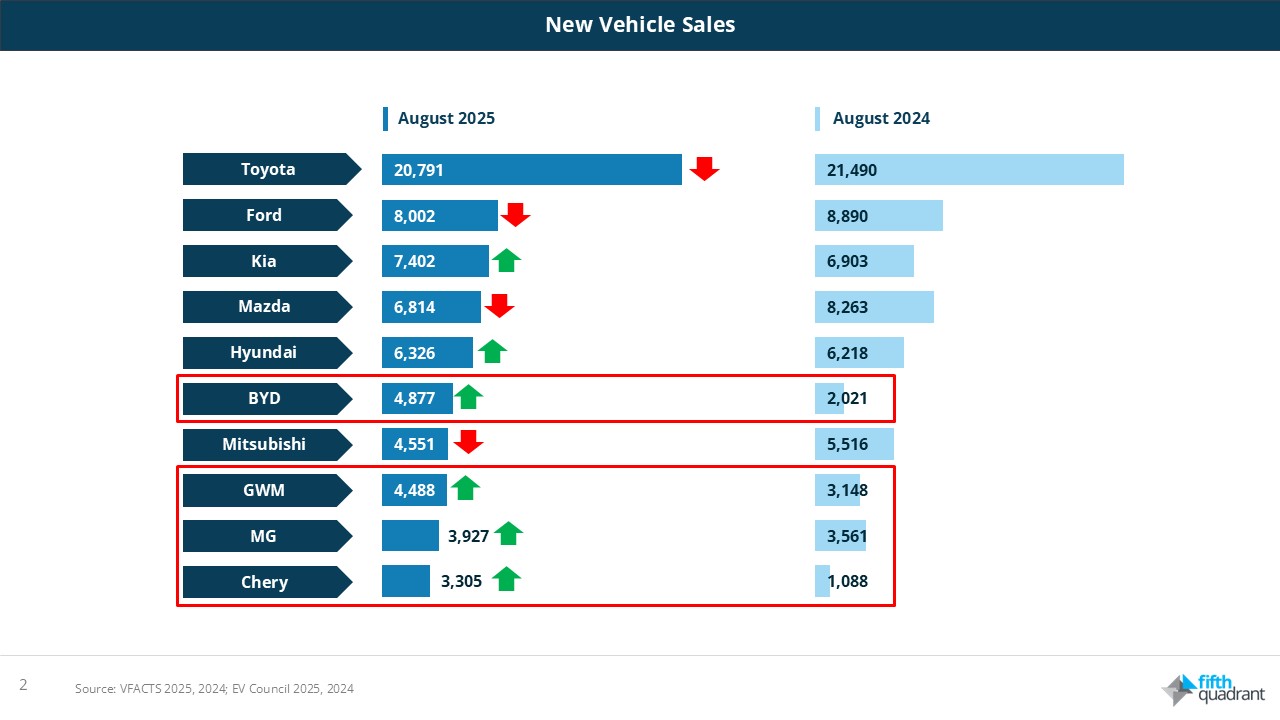Viewport: 1280px width, 720px height.
Task: Click the green up arrow next to MG
Action: [x=508, y=535]
